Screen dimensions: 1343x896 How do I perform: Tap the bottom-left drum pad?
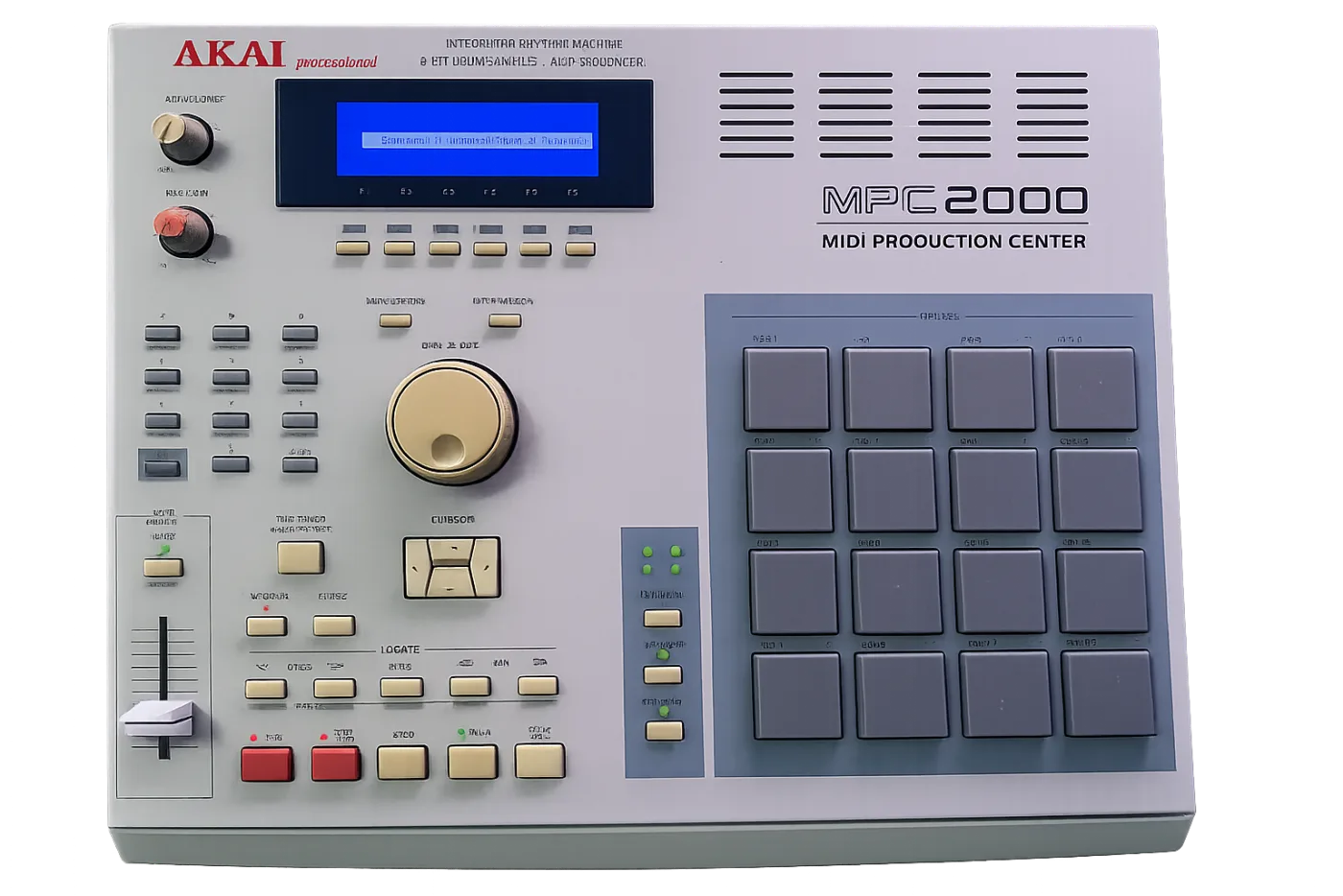[797, 696]
